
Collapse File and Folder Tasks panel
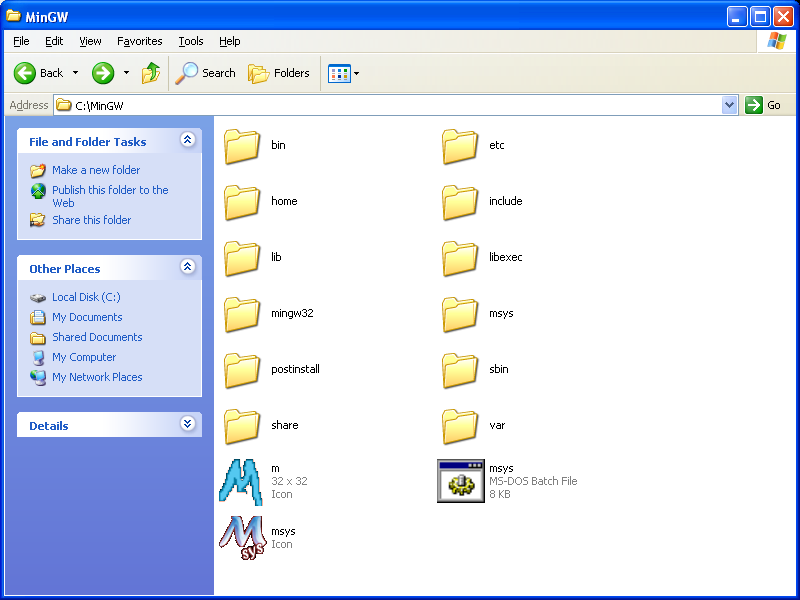click(188, 140)
